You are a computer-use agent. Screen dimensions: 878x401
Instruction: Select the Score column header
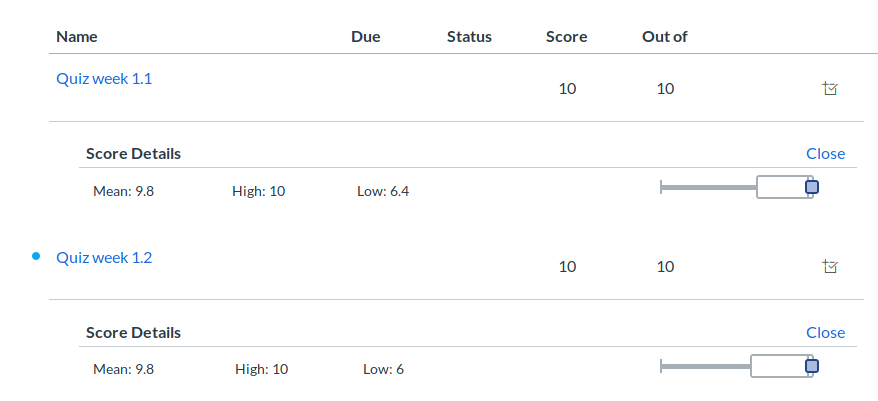[566, 37]
